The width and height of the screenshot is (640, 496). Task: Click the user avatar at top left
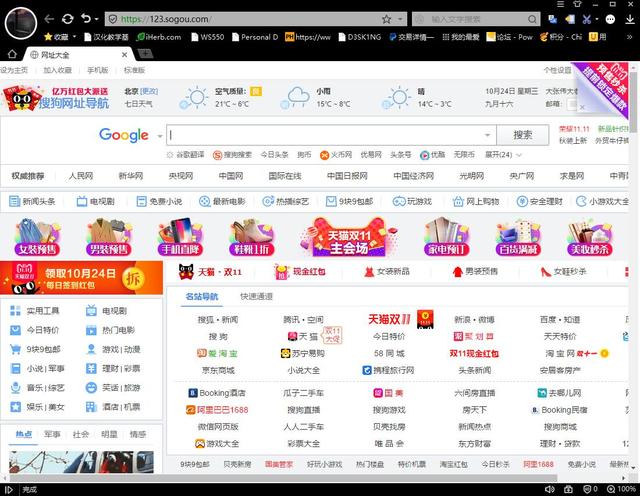click(x=21, y=23)
